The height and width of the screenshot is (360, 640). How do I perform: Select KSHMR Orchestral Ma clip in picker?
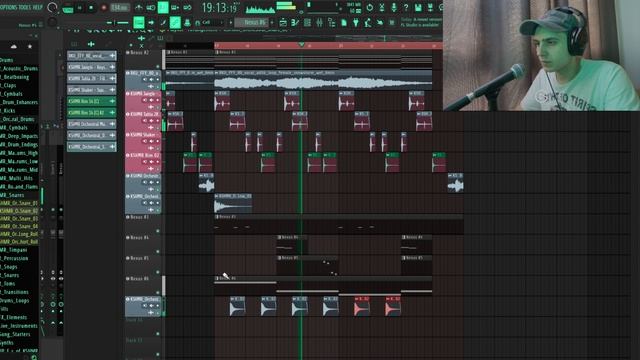[x=91, y=124]
